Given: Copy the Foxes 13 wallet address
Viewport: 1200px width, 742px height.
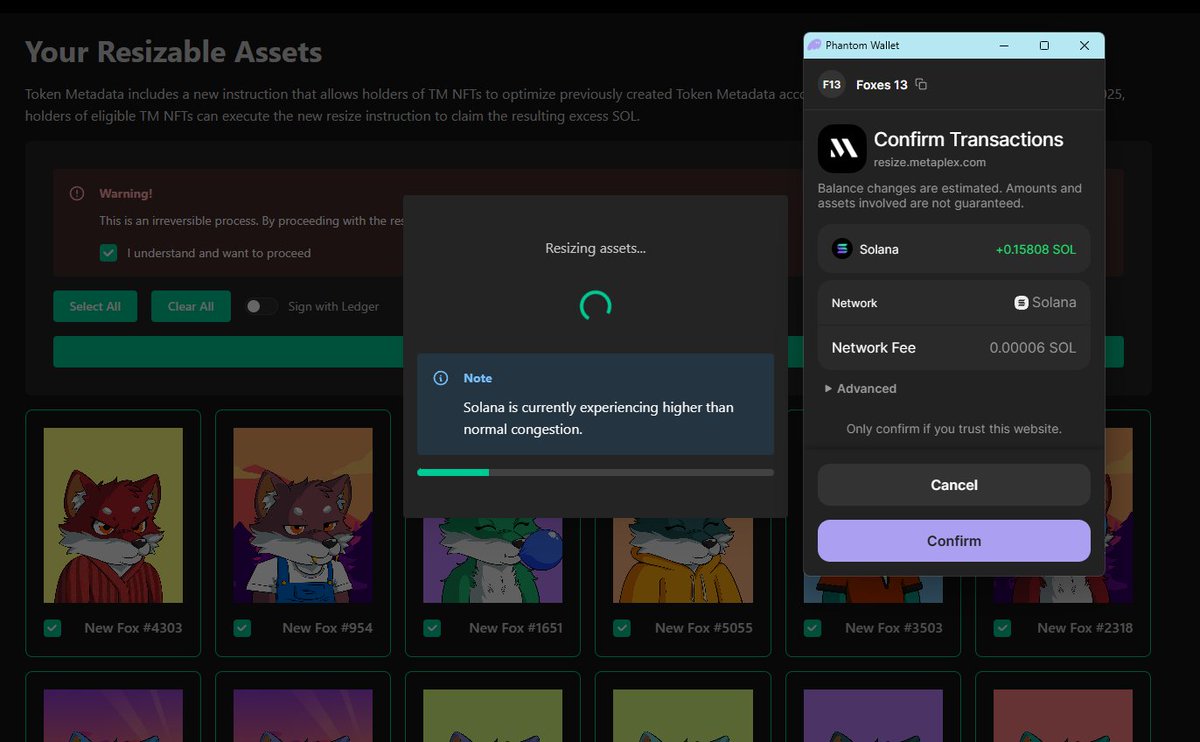Looking at the screenshot, I should (x=921, y=85).
